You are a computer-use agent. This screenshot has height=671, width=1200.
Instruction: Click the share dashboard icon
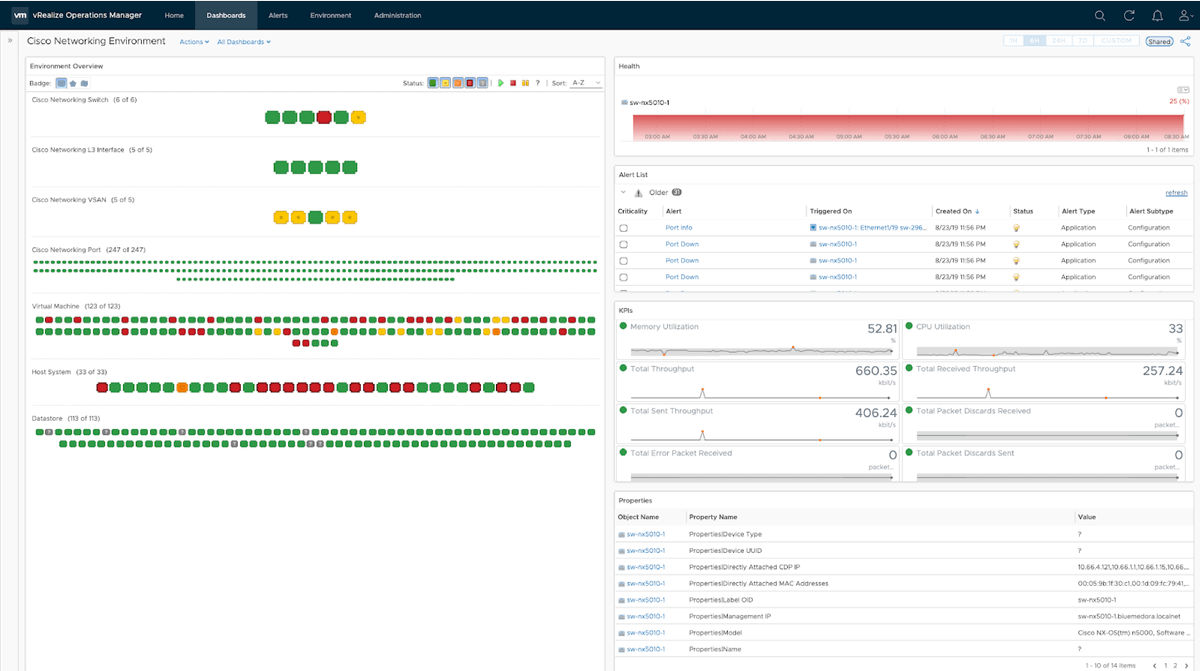(x=1186, y=41)
